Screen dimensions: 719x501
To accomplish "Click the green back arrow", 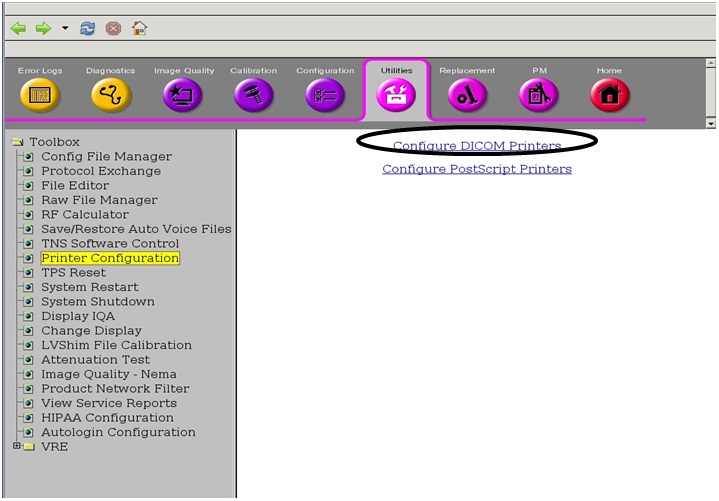I will coord(18,28).
